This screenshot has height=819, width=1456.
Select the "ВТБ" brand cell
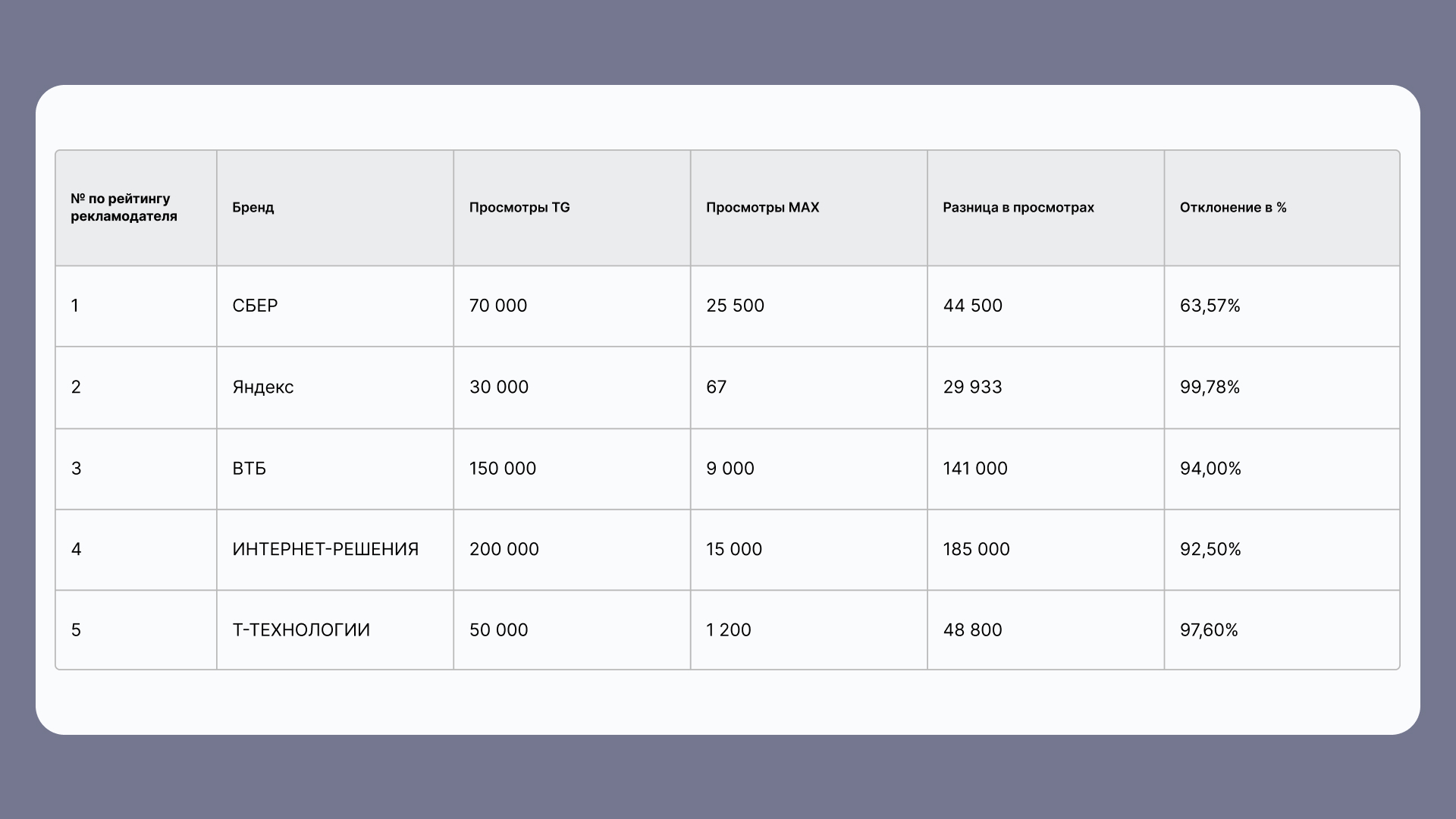249,469
